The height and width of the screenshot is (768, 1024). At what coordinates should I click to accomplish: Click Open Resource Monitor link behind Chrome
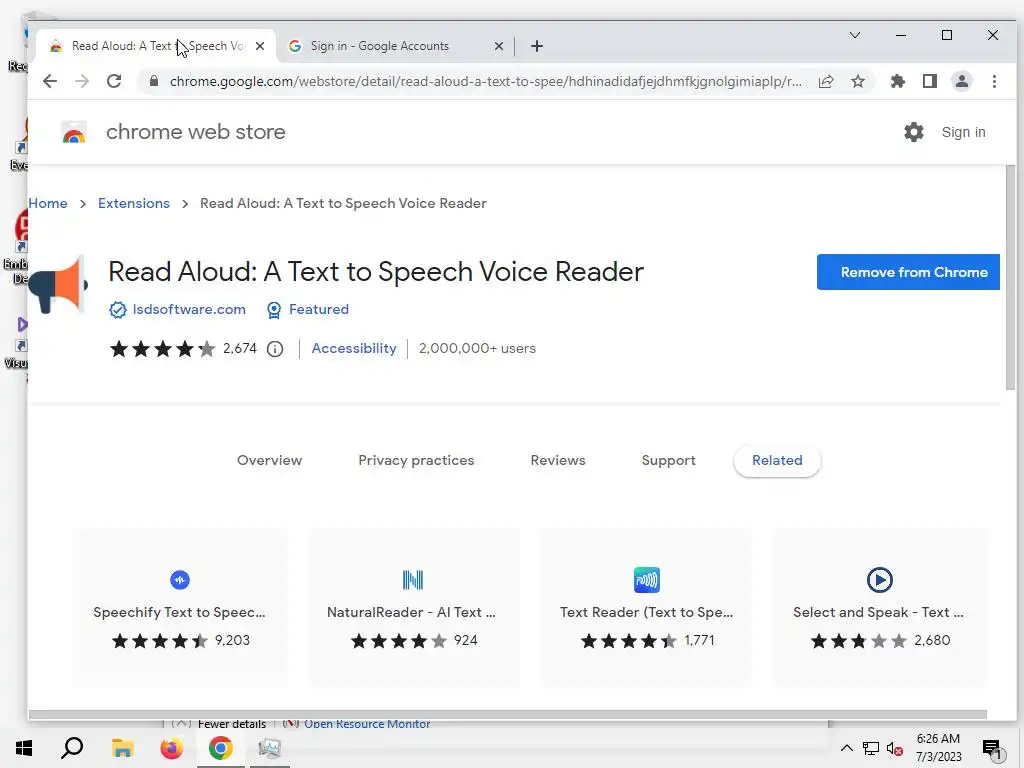(x=367, y=724)
